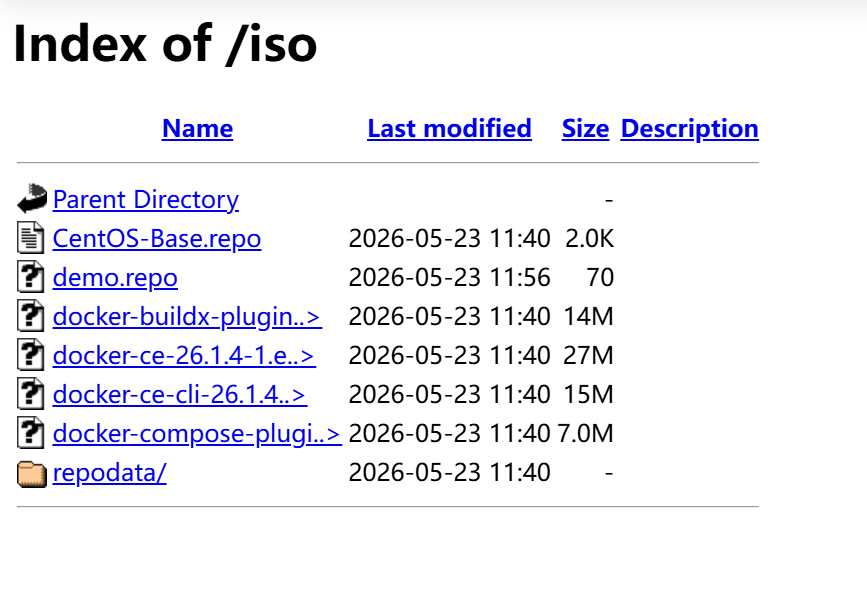Click the text file icon beside CentOS-Base.repo
This screenshot has width=867, height=606.
coord(30,238)
